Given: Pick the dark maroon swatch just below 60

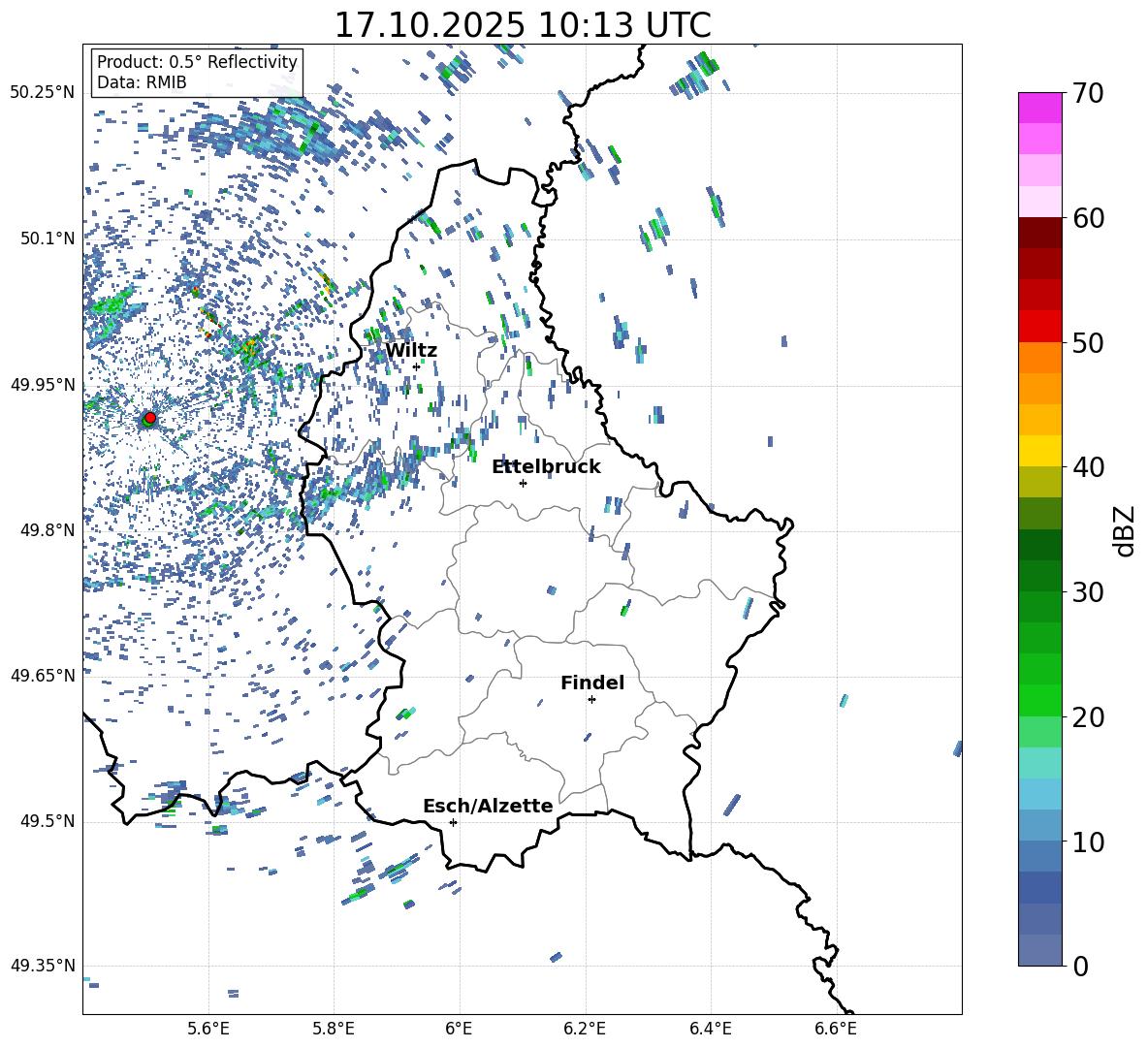Looking at the screenshot, I should (x=1040, y=233).
